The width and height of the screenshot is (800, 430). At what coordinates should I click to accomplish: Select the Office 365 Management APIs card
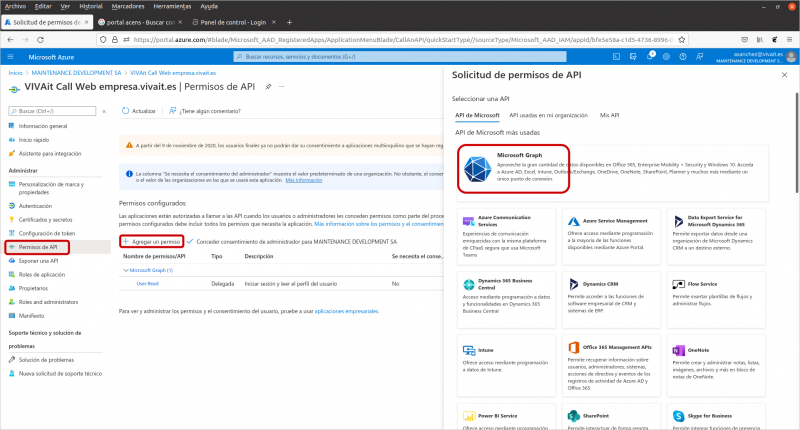pyautogui.click(x=611, y=365)
